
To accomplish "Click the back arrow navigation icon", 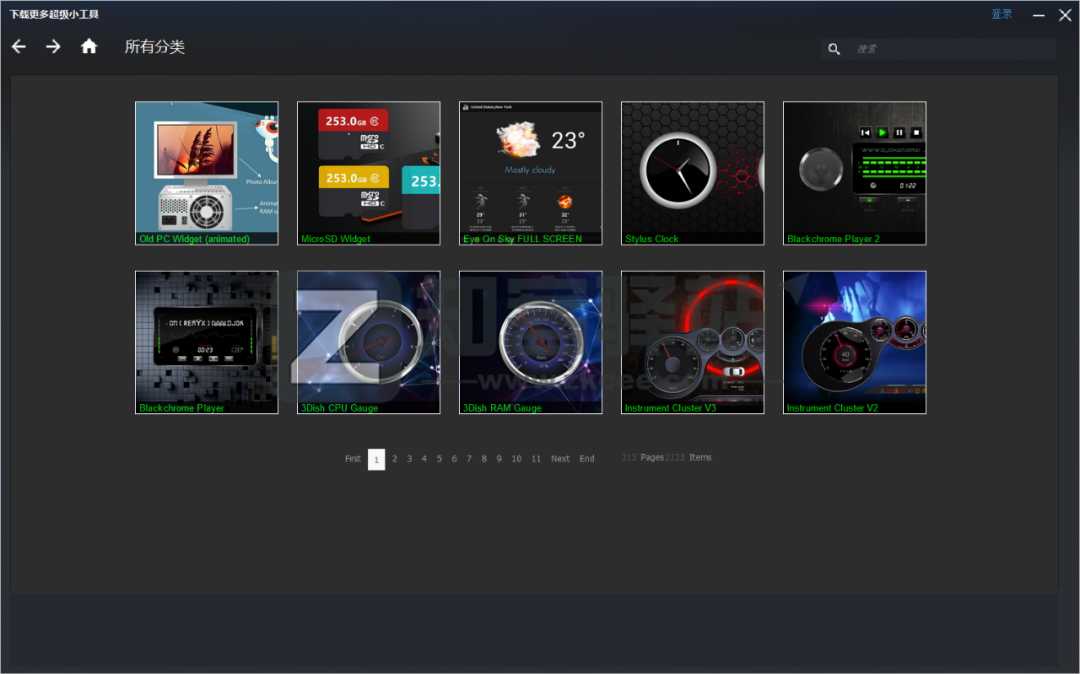I will 19,47.
